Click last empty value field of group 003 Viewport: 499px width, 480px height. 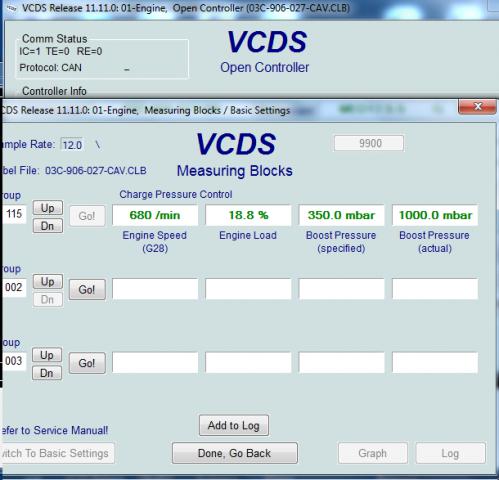point(435,363)
